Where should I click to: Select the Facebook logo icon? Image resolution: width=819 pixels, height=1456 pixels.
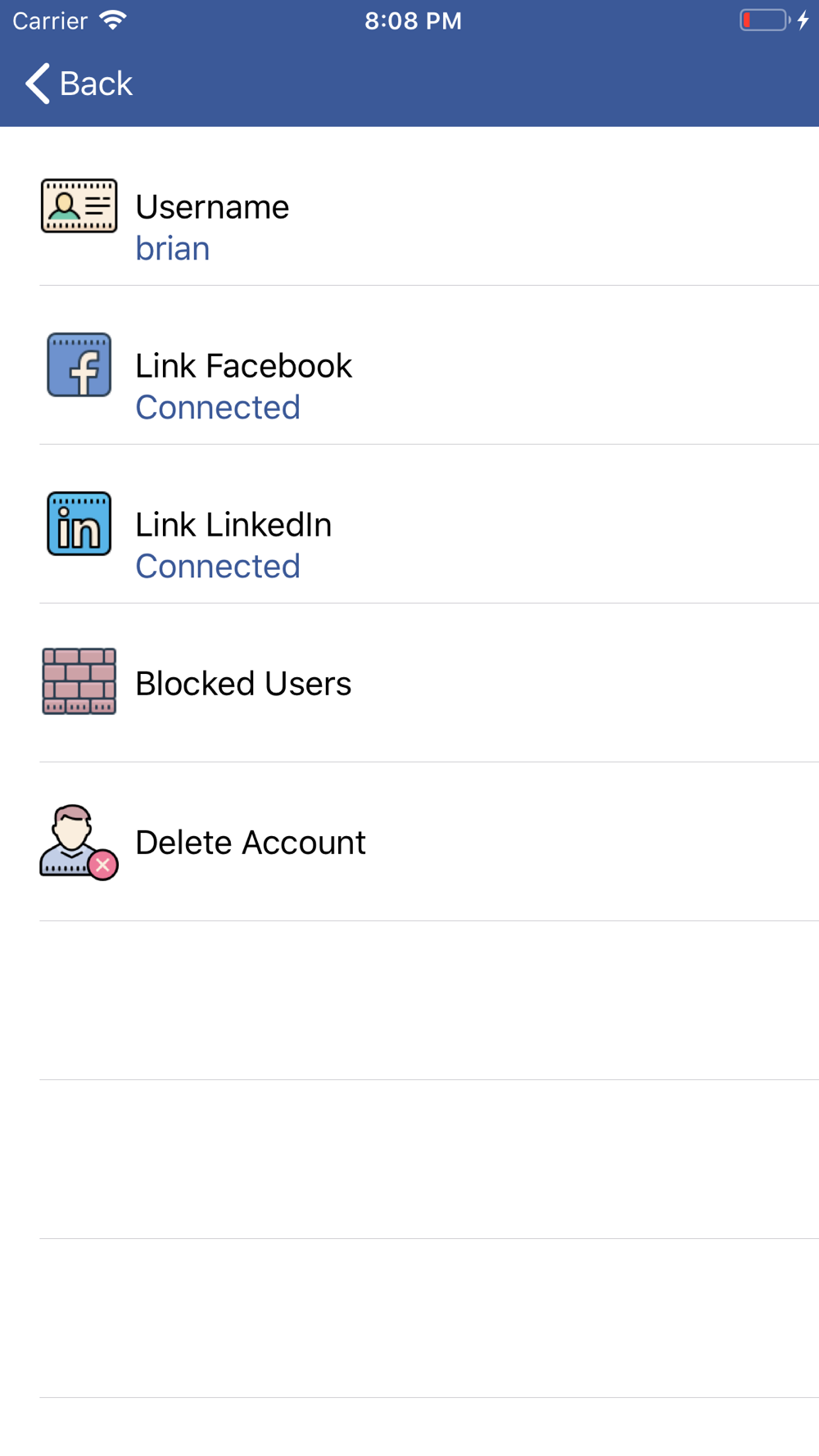point(79,364)
